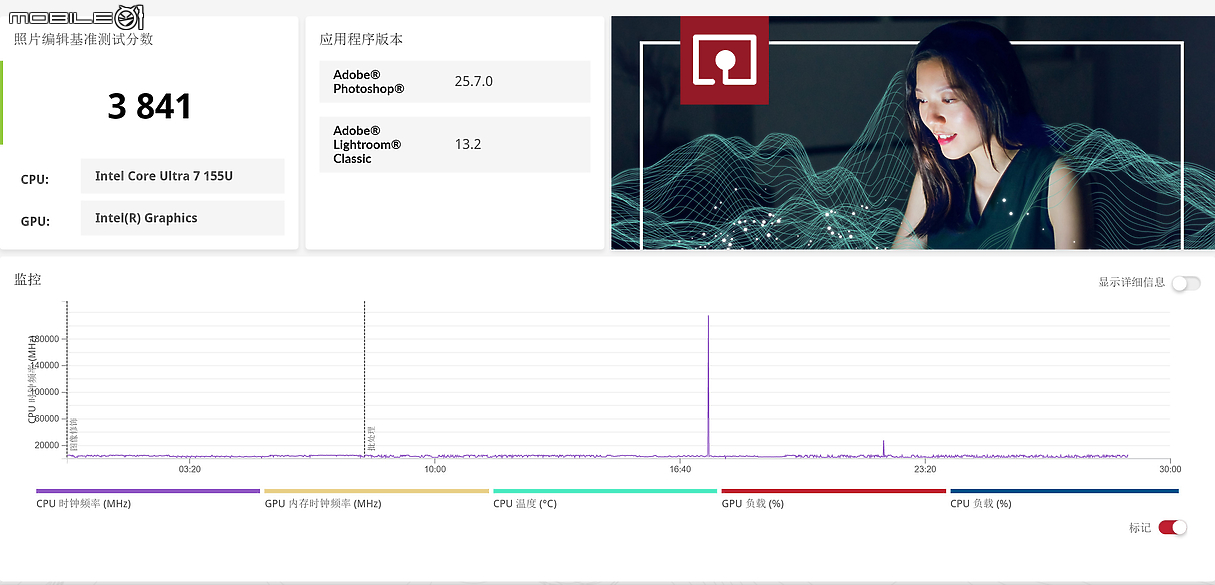
Task: Click the Intel Core Ultra 7 155U field
Action: [183, 176]
